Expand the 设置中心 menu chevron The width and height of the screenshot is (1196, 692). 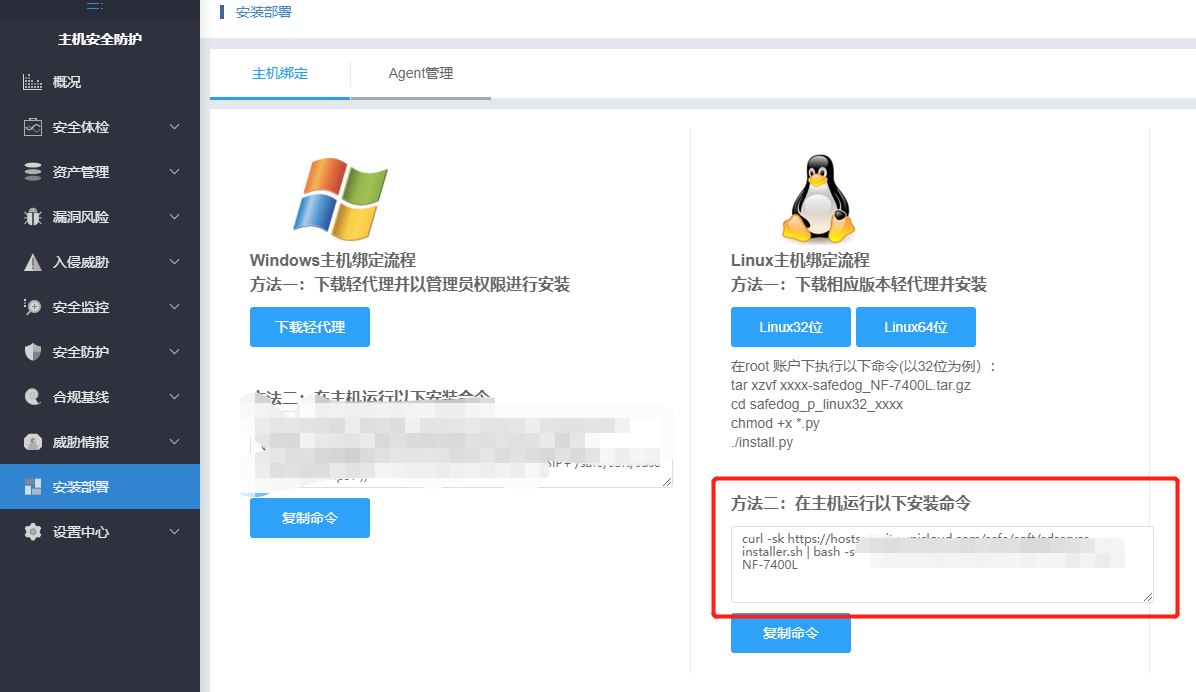(x=175, y=532)
